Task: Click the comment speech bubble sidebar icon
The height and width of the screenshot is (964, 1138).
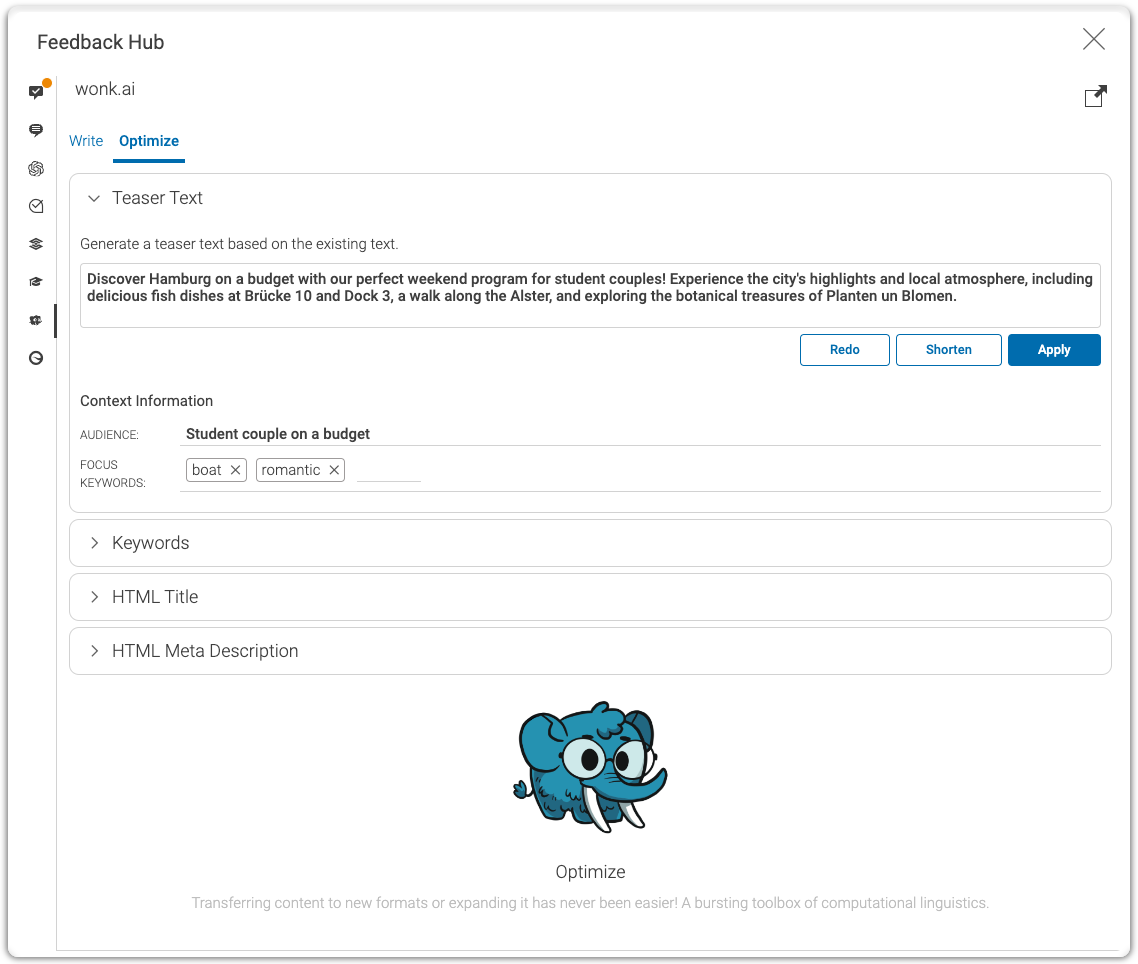Action: click(x=36, y=130)
